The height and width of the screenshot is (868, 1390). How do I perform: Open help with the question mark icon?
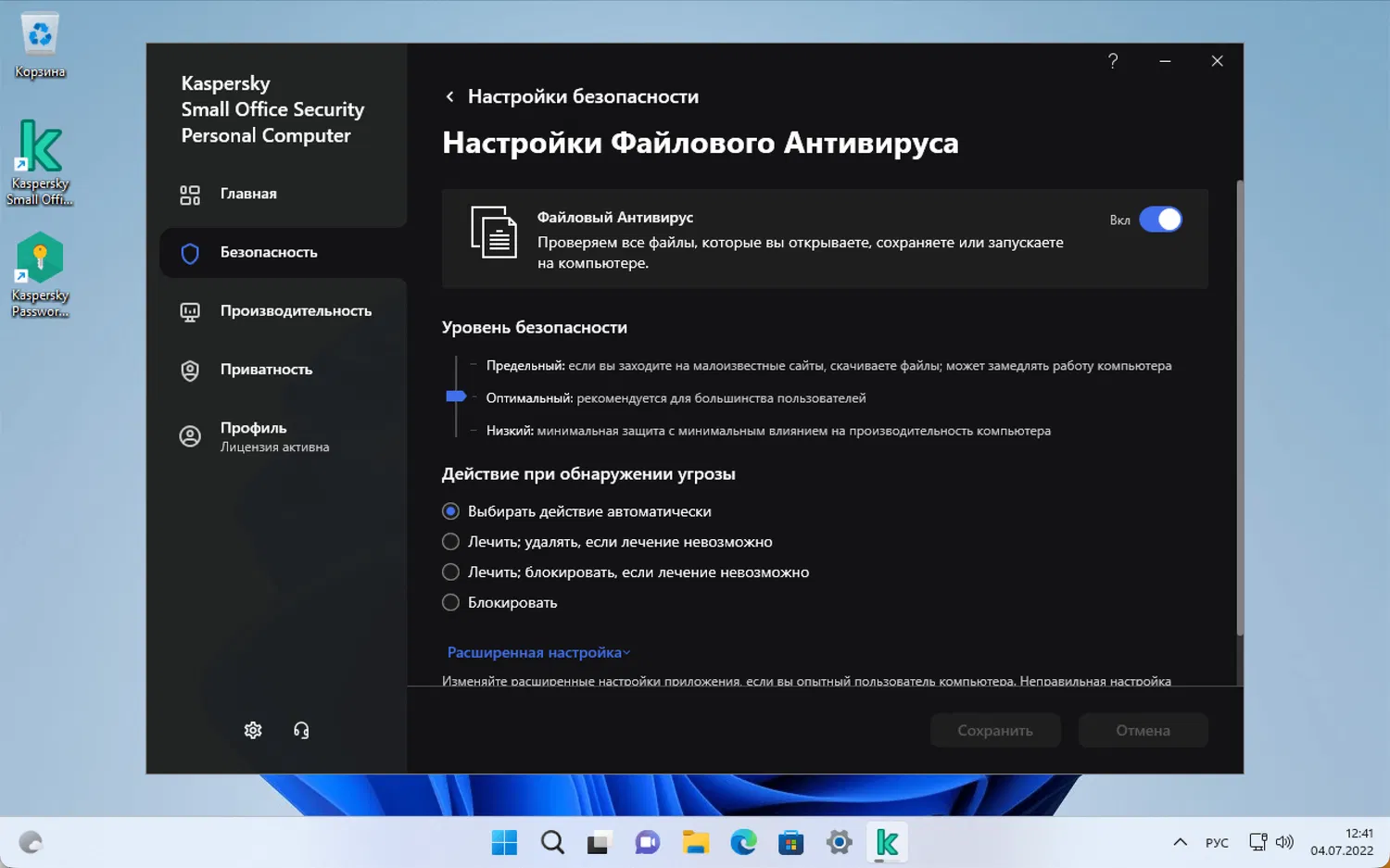click(1113, 61)
